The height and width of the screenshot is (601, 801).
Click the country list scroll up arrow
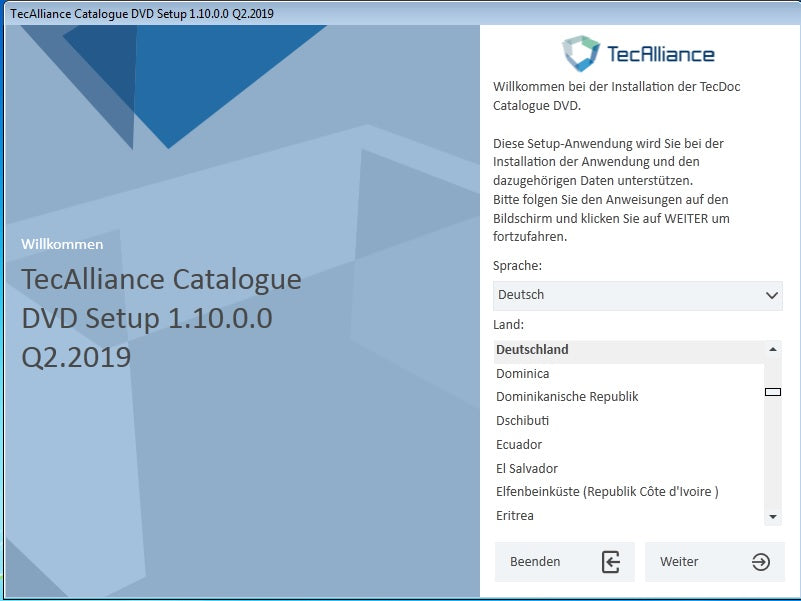click(x=772, y=349)
